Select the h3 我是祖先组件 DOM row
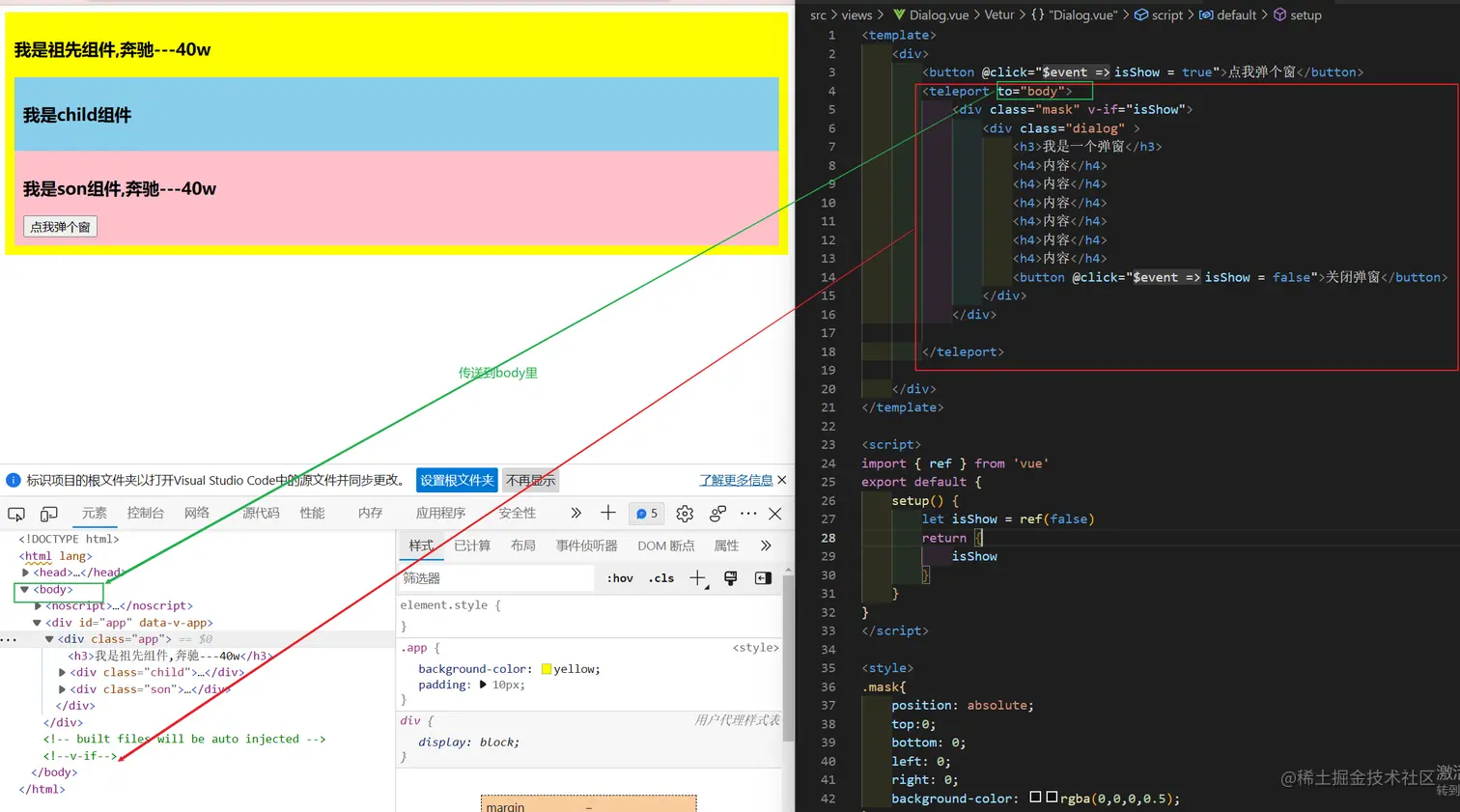Screen dimensions: 1460x812 click(170, 656)
